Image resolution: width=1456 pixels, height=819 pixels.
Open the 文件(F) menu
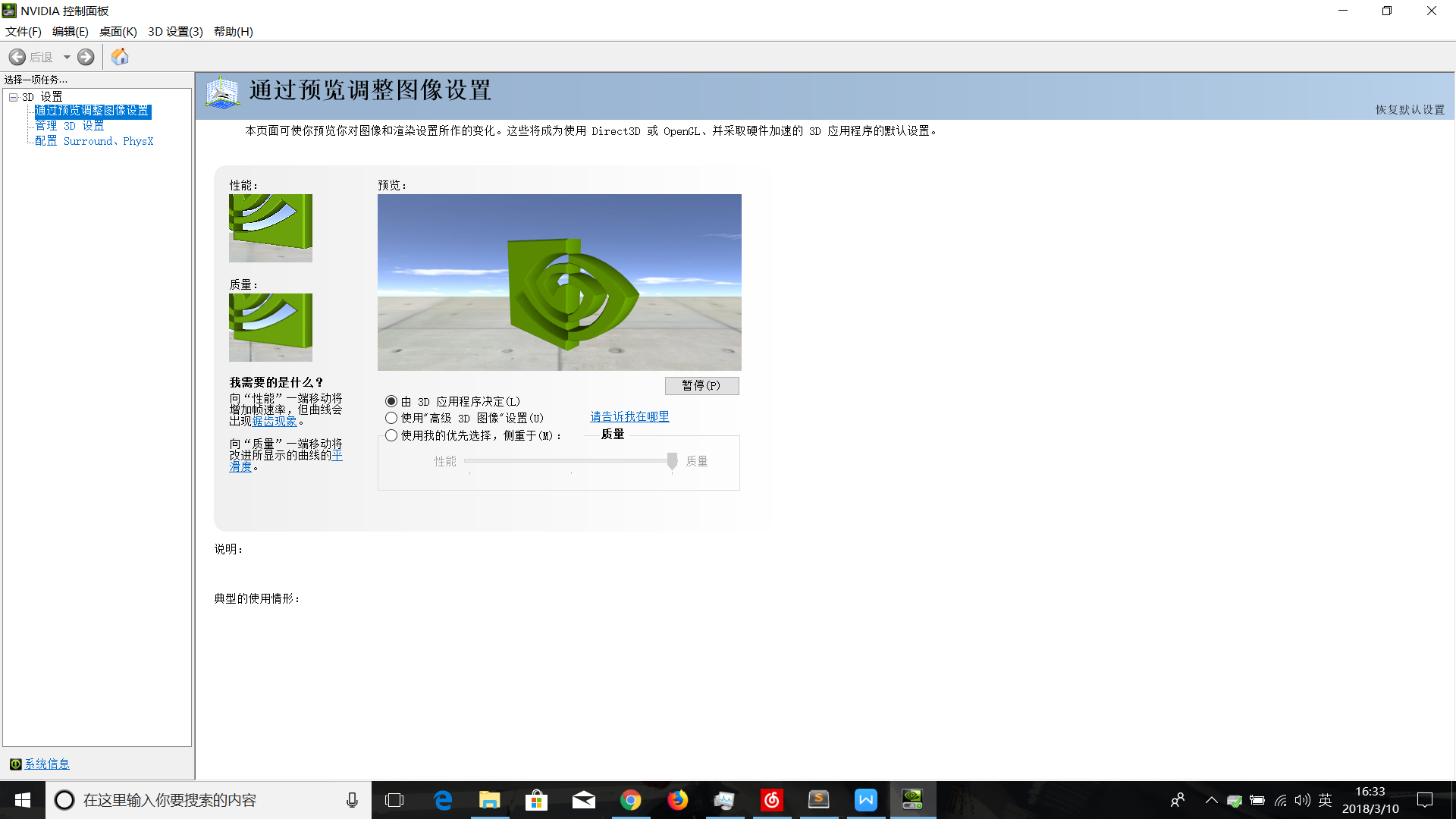coord(24,32)
